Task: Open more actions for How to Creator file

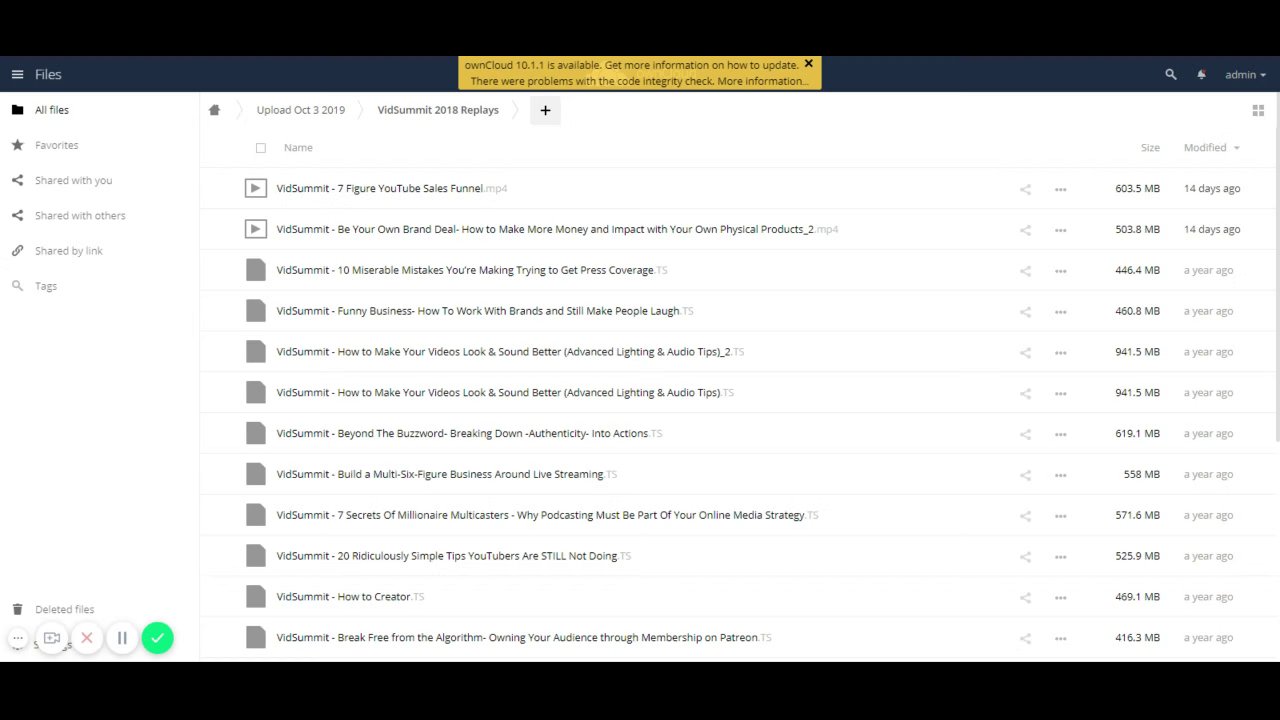Action: 1060,598
